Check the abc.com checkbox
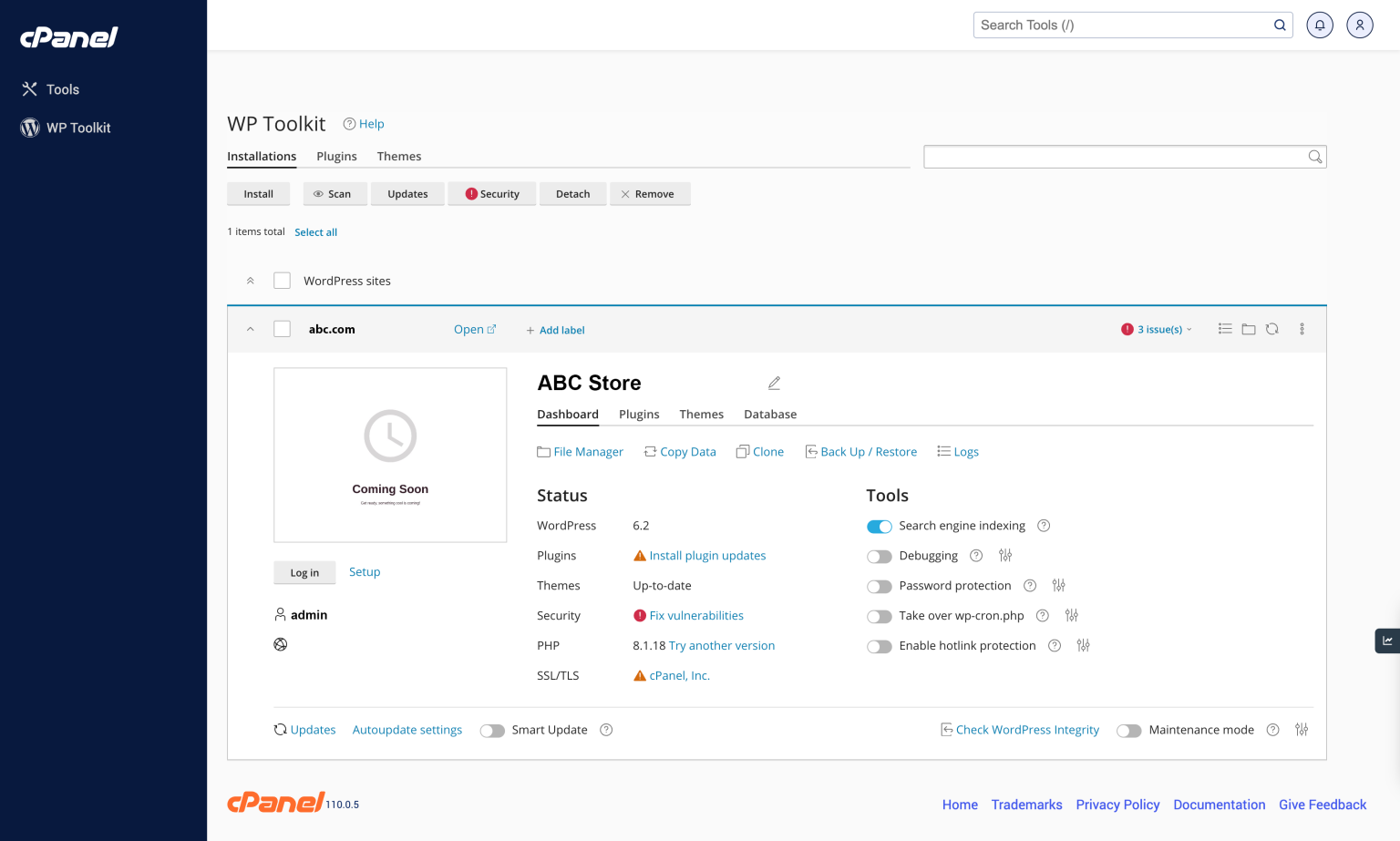The image size is (1400, 841). pyautogui.click(x=283, y=329)
